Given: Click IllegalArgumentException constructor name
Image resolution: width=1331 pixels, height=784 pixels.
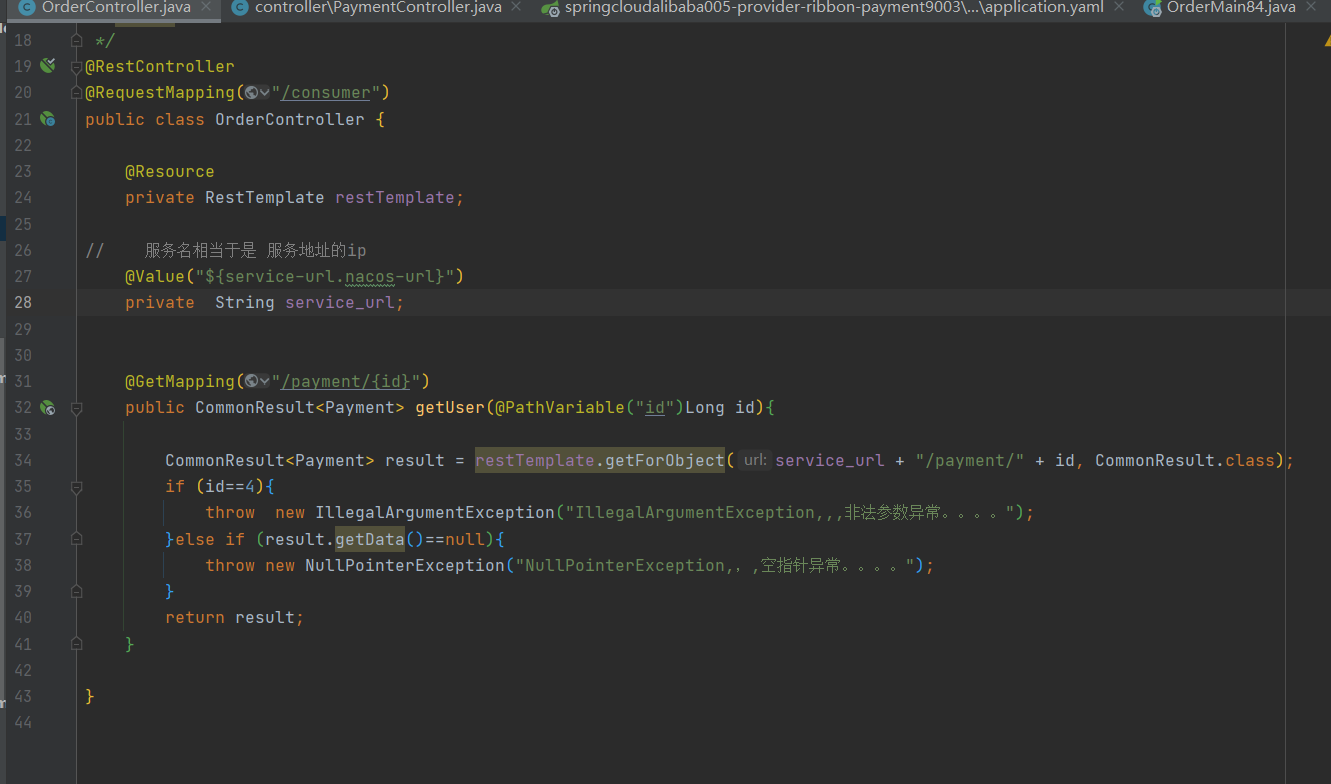Looking at the screenshot, I should pos(435,513).
